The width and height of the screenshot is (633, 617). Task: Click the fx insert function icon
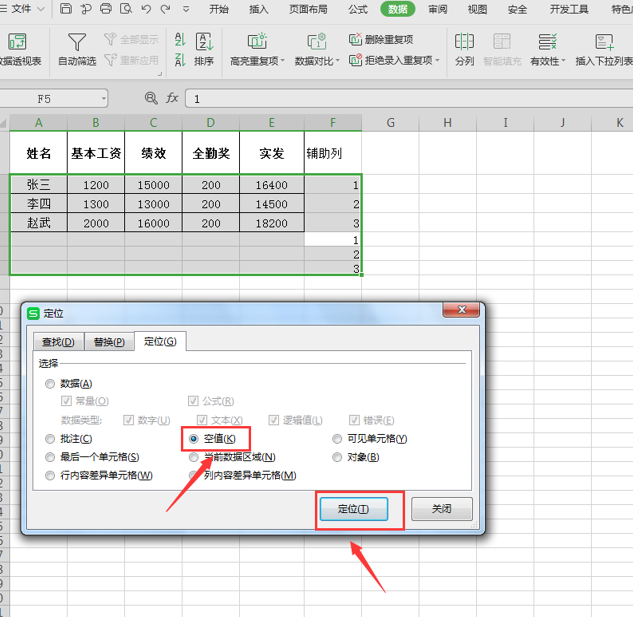(x=172, y=98)
